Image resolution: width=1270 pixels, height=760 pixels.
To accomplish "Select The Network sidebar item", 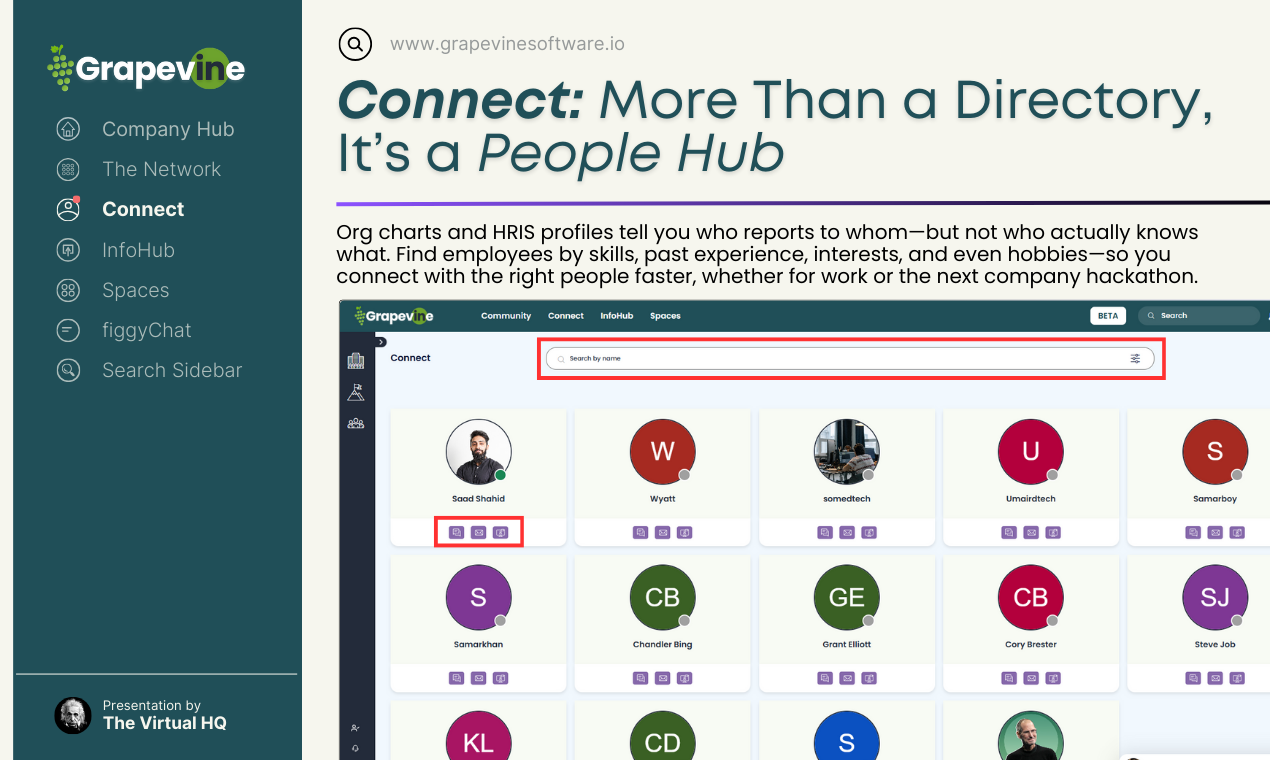I will click(138, 169).
